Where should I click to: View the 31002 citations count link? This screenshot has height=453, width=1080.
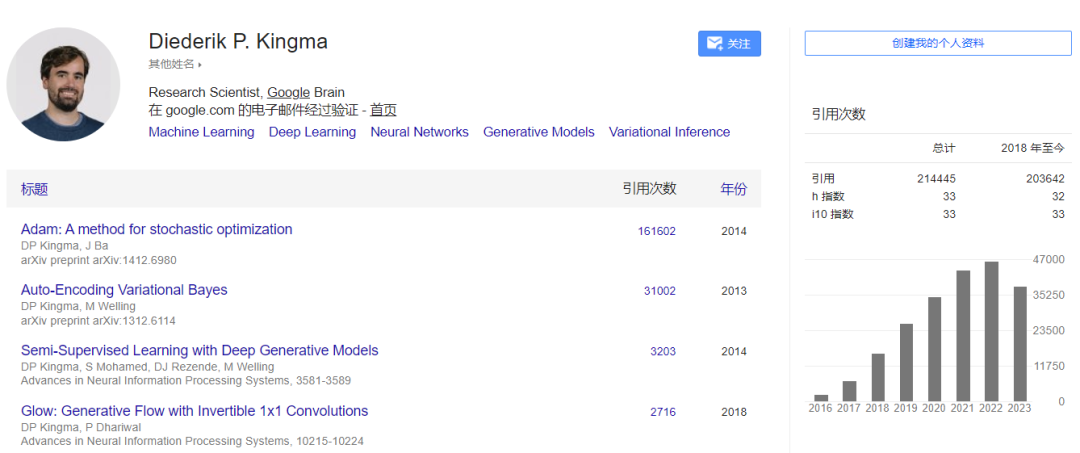659,291
